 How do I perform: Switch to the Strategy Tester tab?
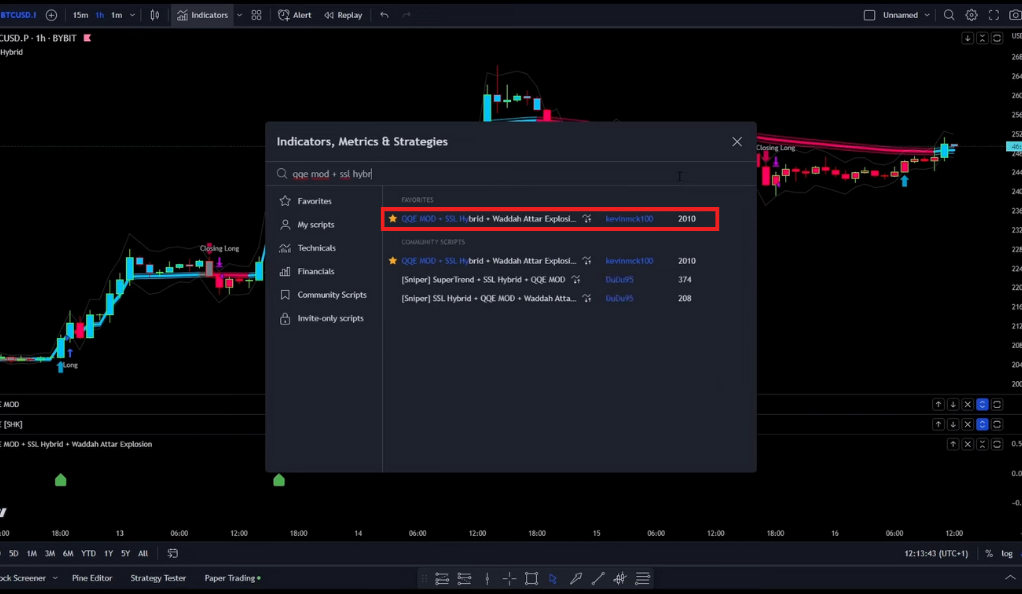point(158,578)
